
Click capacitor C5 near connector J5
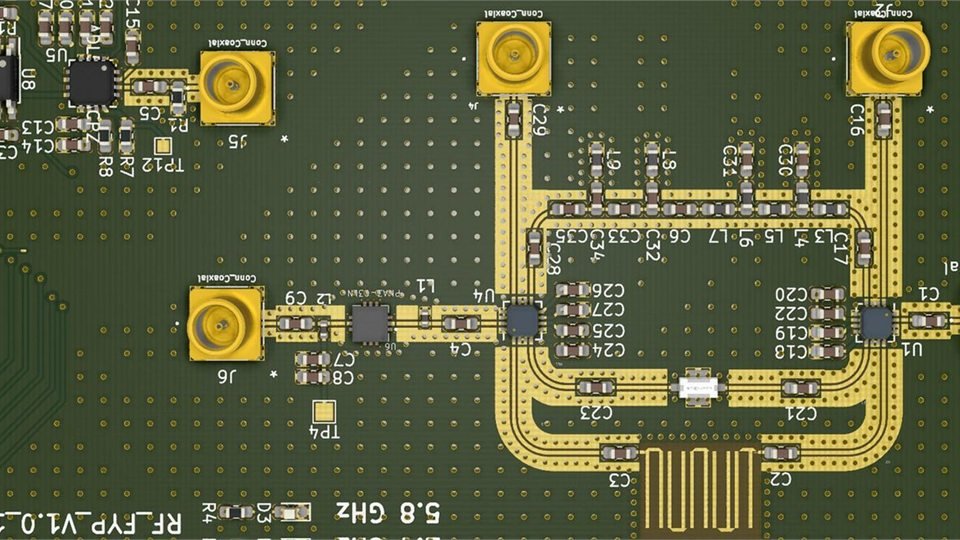pyautogui.click(x=150, y=87)
